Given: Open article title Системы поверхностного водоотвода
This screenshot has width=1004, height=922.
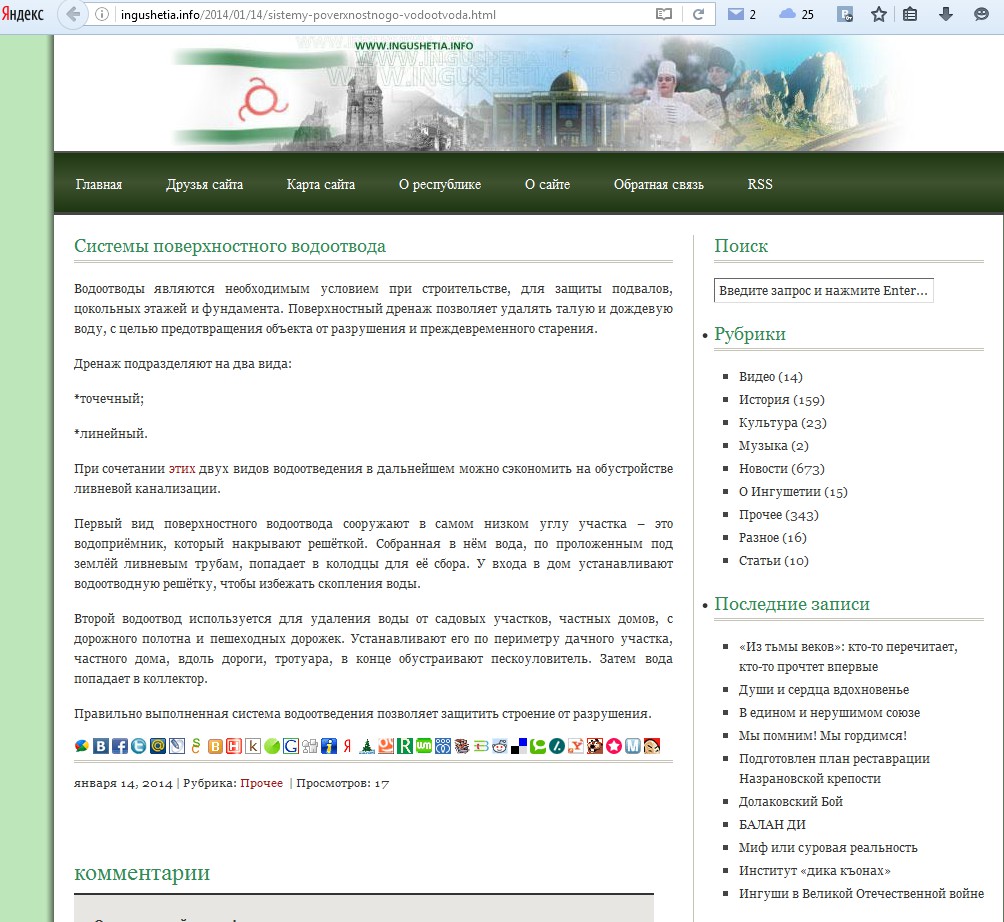Looking at the screenshot, I should [x=230, y=246].
